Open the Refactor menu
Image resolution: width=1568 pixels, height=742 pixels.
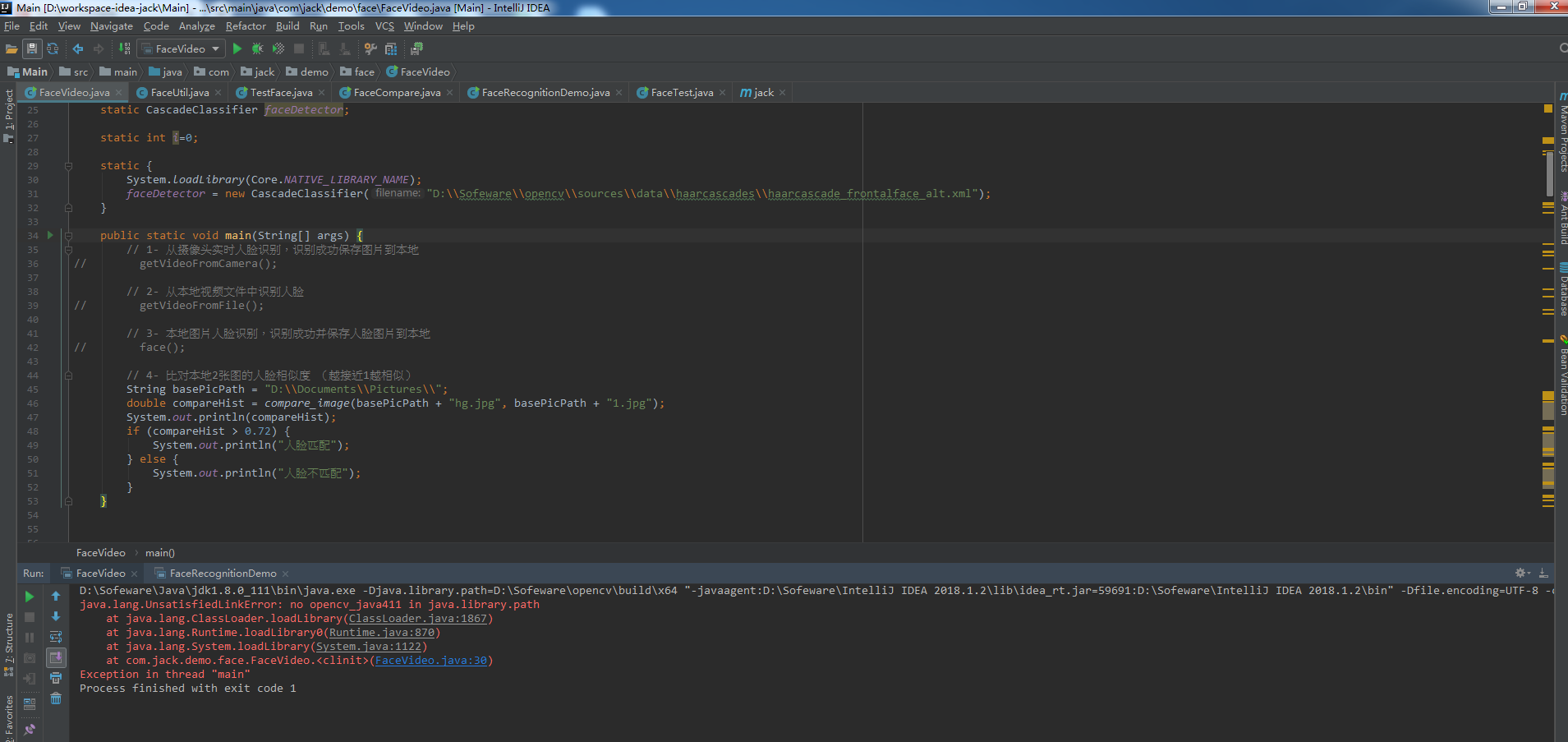246,26
